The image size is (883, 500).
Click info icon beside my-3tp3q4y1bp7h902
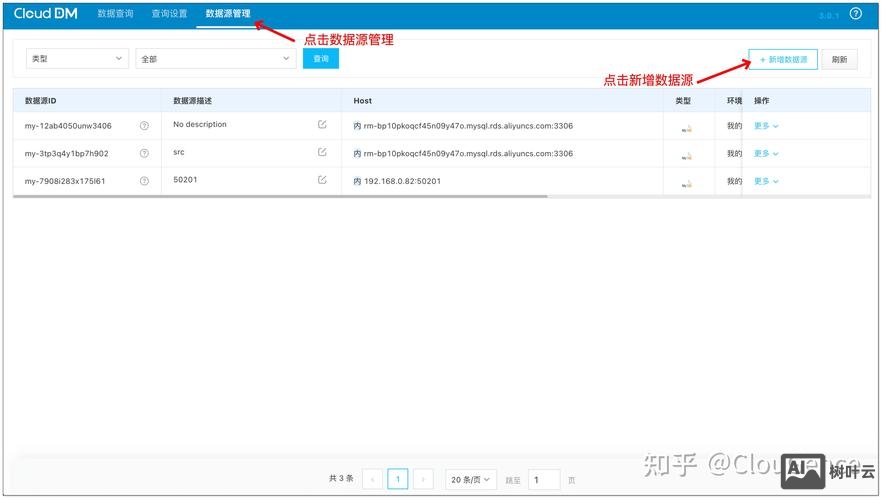[144, 153]
